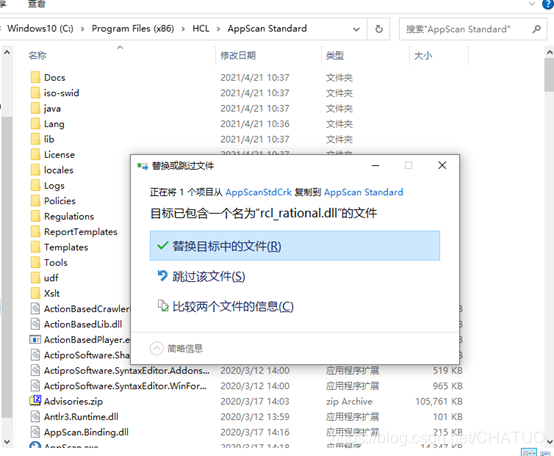This screenshot has height=456, width=554.
Task: Select the java folder icon
Action: click(35, 108)
